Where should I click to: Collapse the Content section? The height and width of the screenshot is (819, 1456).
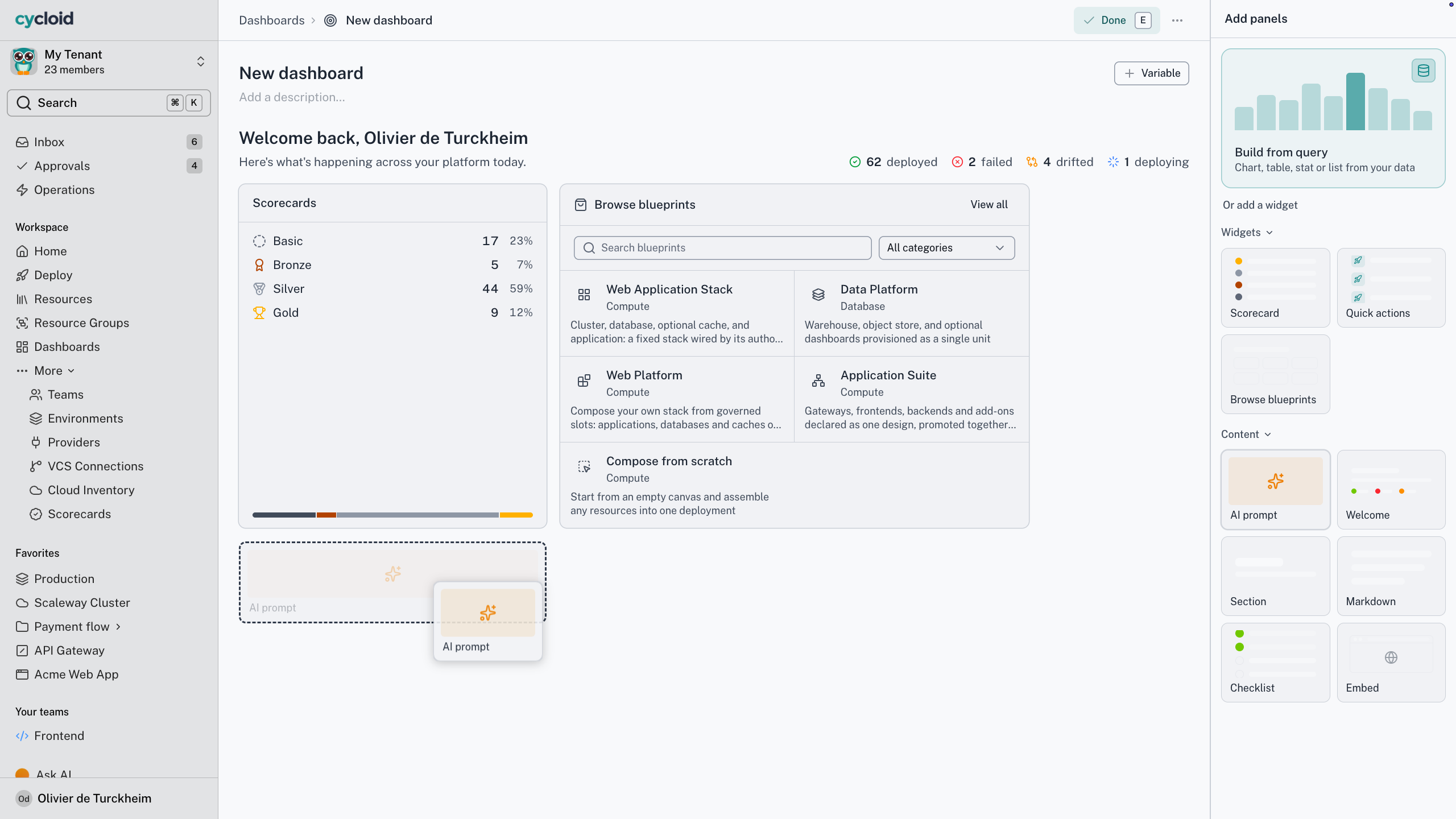pos(1246,435)
